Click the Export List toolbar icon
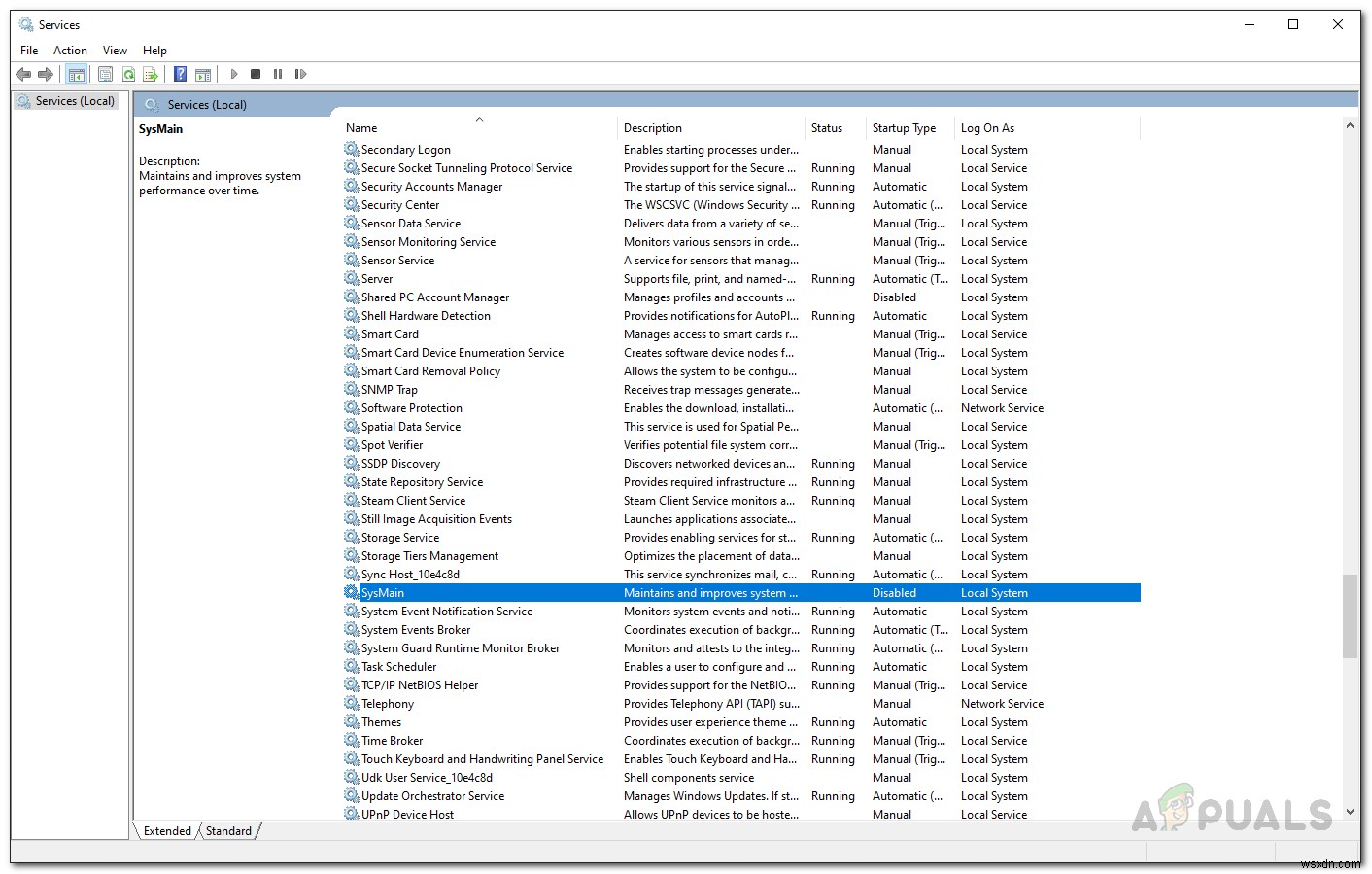The image size is (1372, 874). (x=151, y=74)
